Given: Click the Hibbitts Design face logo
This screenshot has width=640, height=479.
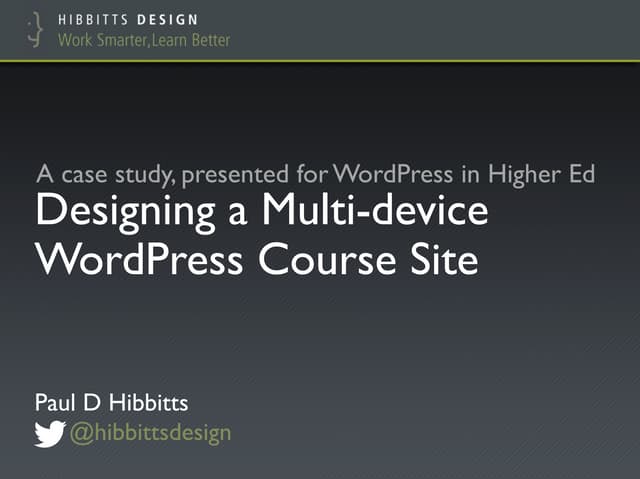Looking at the screenshot, I should (37, 29).
